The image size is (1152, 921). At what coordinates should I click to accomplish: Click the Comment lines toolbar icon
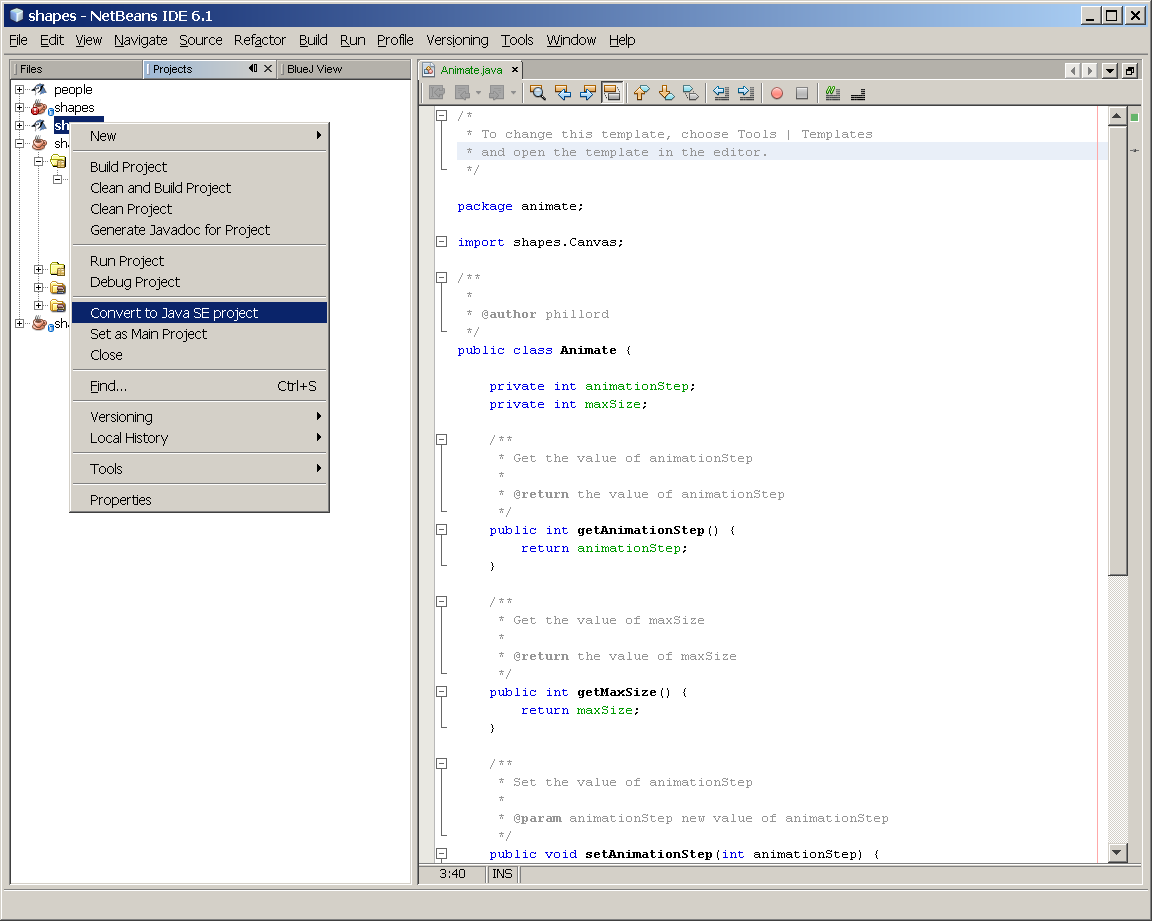(x=832, y=93)
